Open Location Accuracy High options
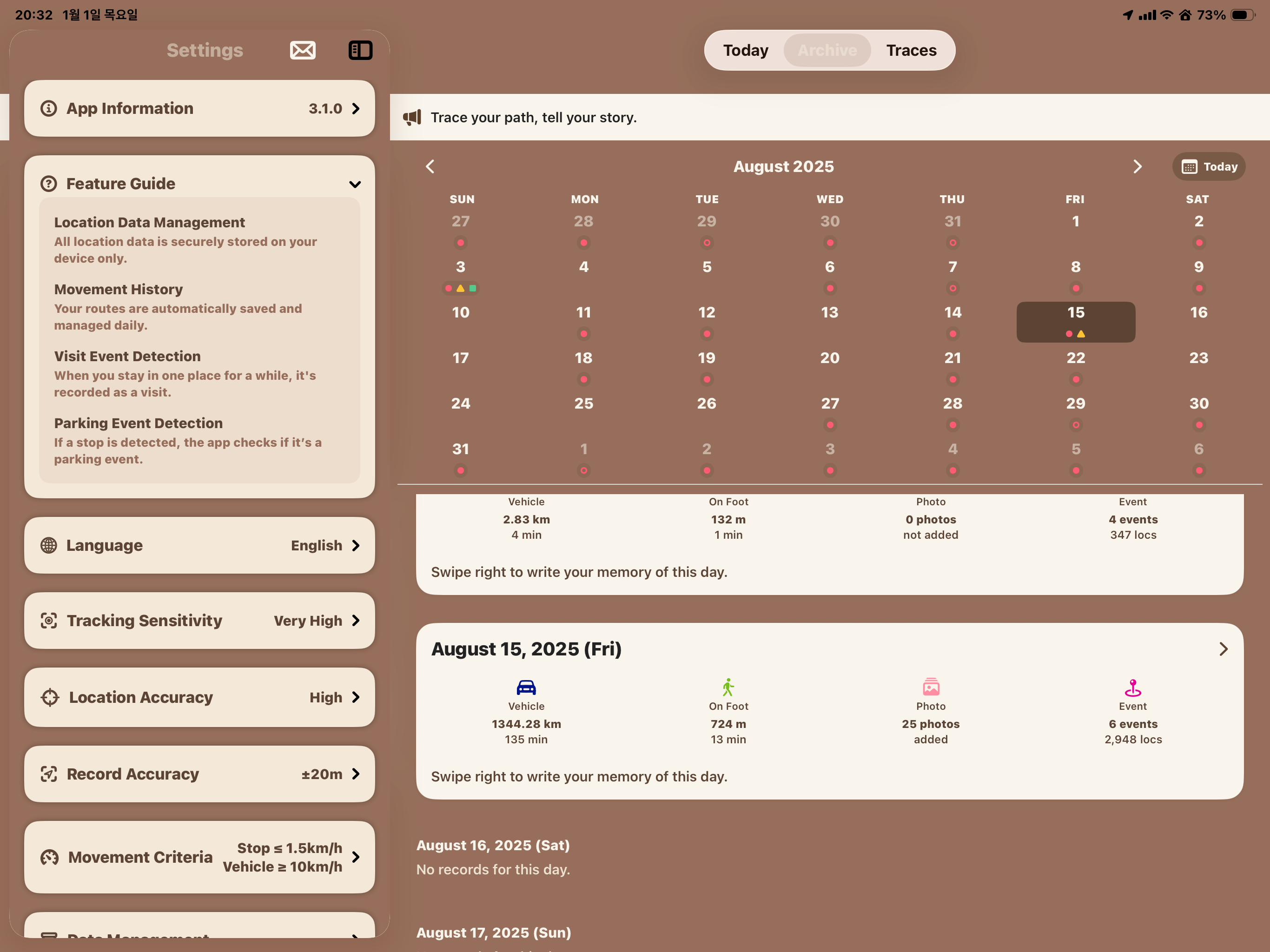Image resolution: width=1270 pixels, height=952 pixels. 199,697
